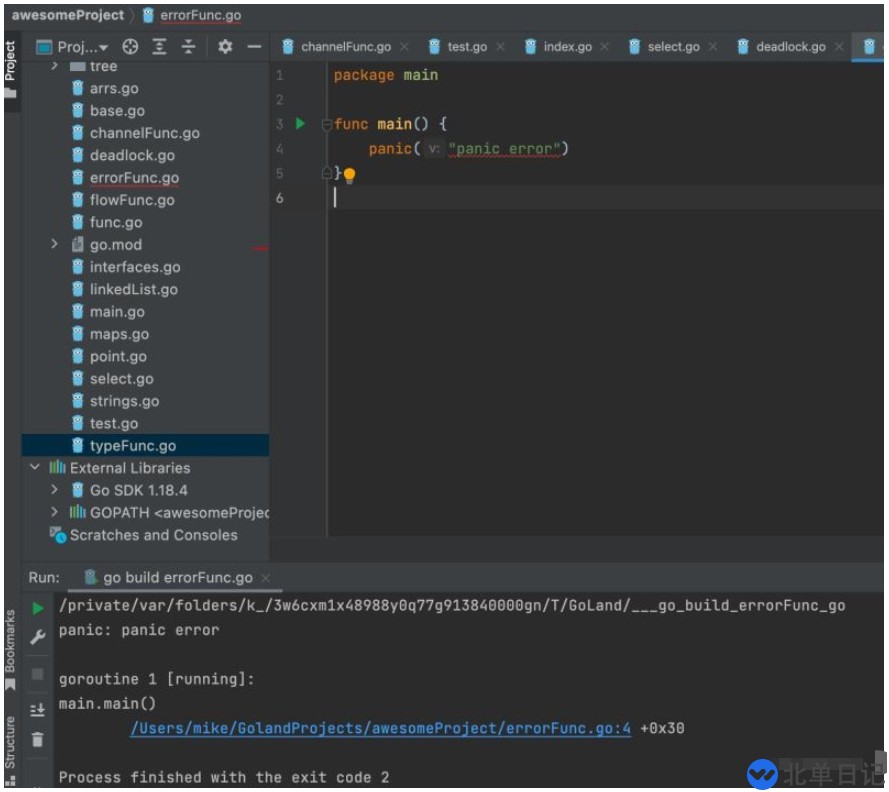Click the wrench icon in Run panel
The height and width of the screenshot is (792, 889).
(38, 637)
